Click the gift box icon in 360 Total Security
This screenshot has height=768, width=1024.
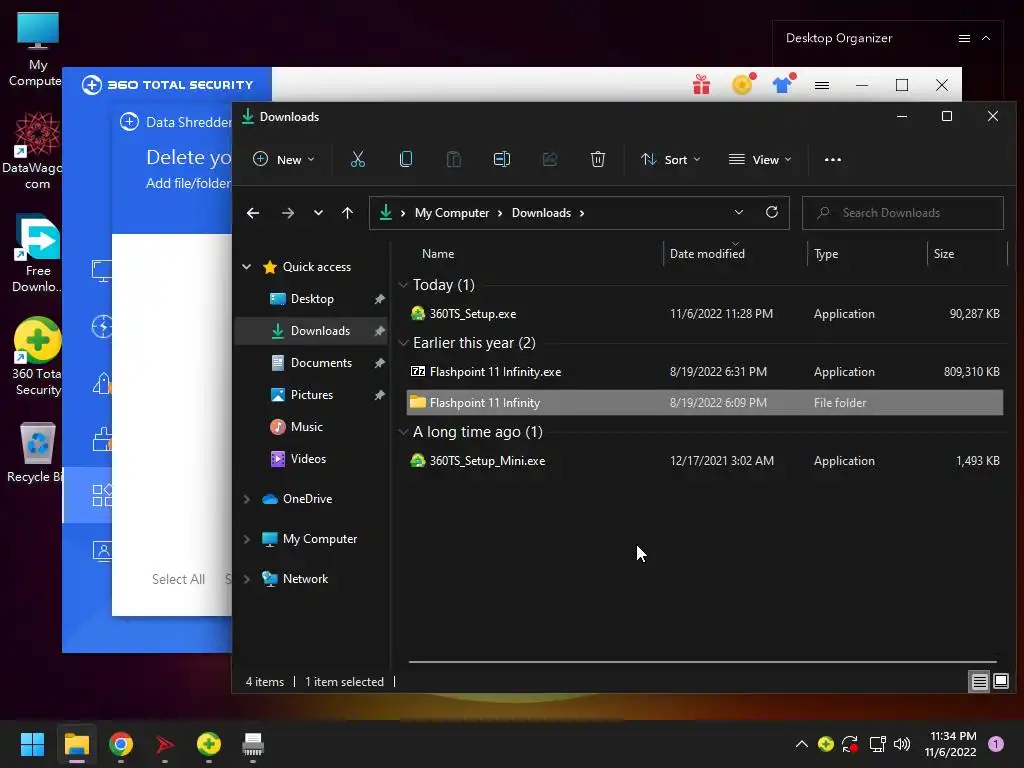(701, 85)
